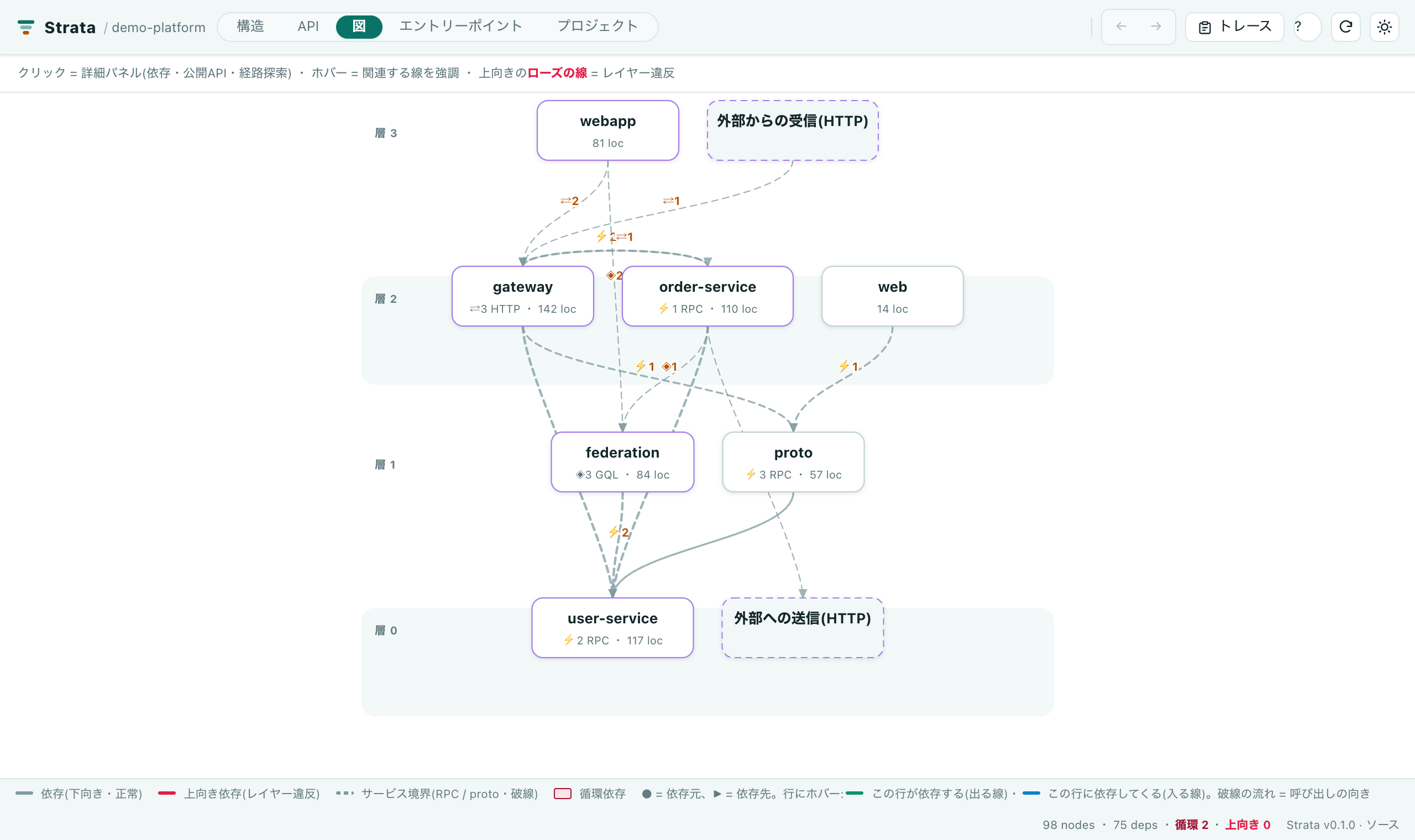Open the order-service node details

(x=707, y=296)
